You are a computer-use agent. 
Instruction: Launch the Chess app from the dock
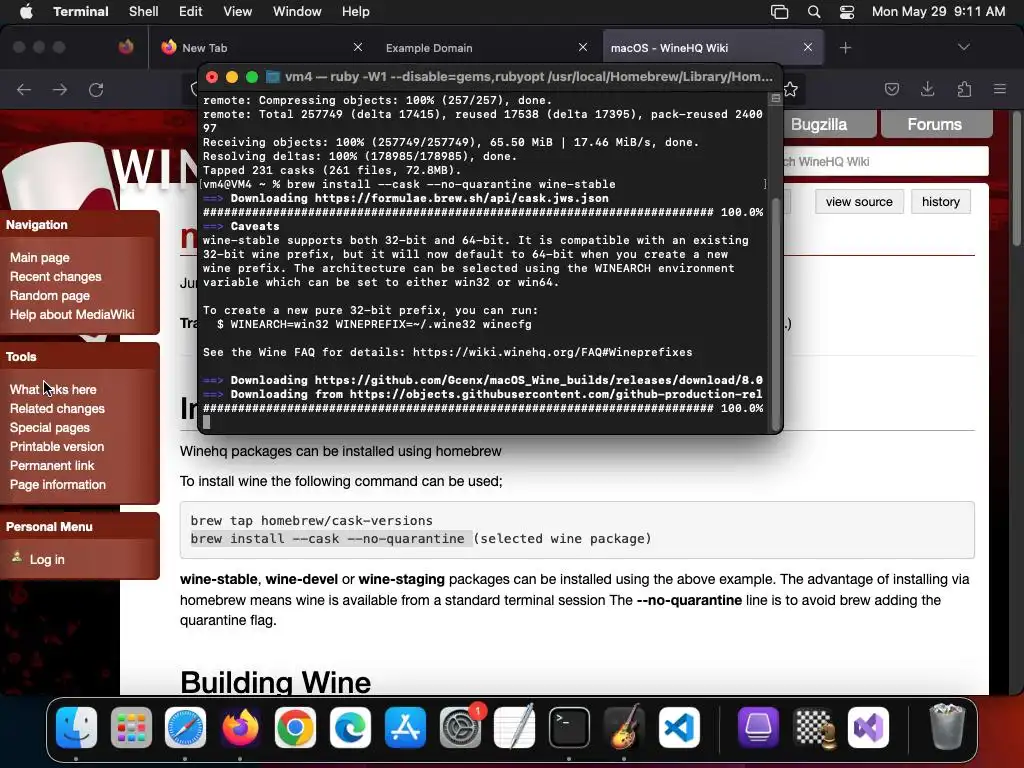coord(814,727)
